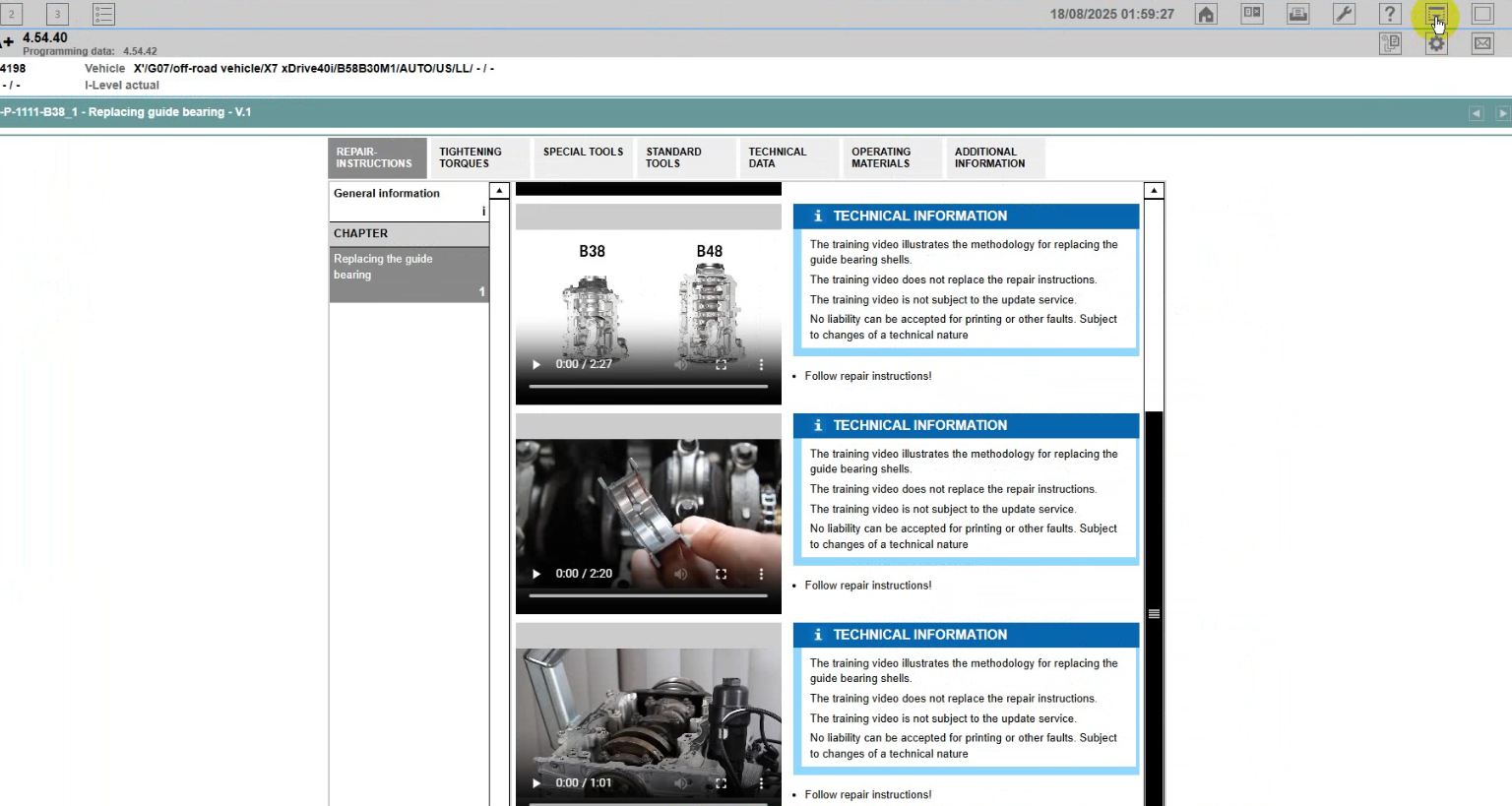Mute the 2:20 video's speaker icon
Image resolution: width=1512 pixels, height=806 pixels.
(x=681, y=574)
